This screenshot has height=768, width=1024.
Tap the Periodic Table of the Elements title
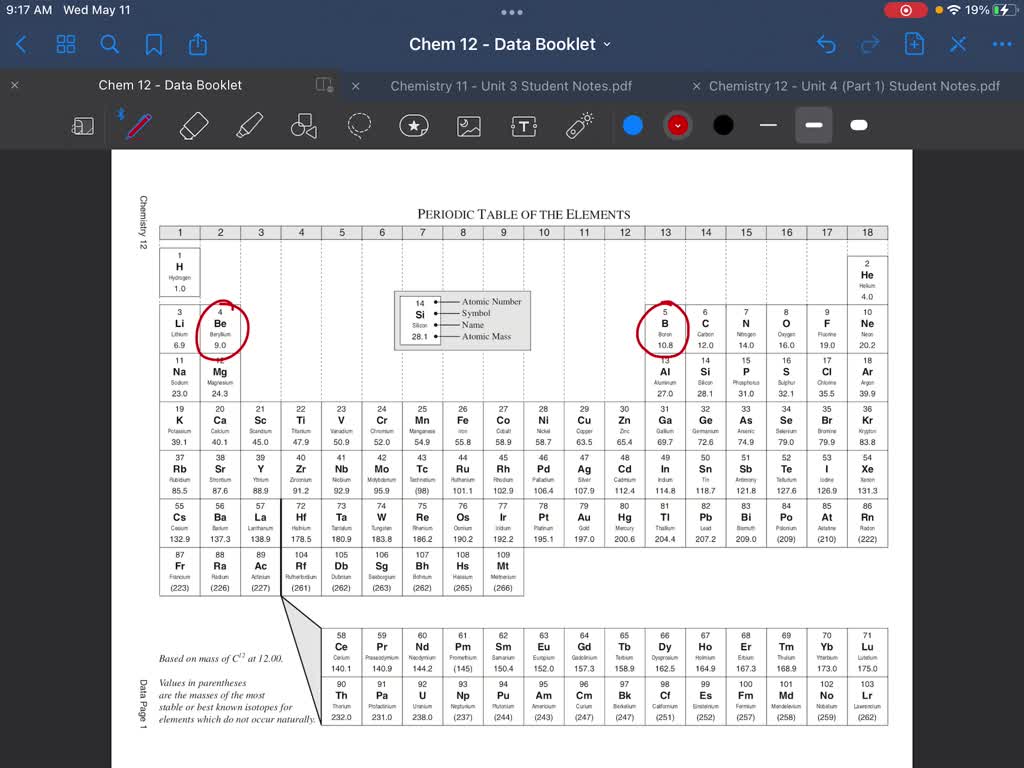(524, 214)
